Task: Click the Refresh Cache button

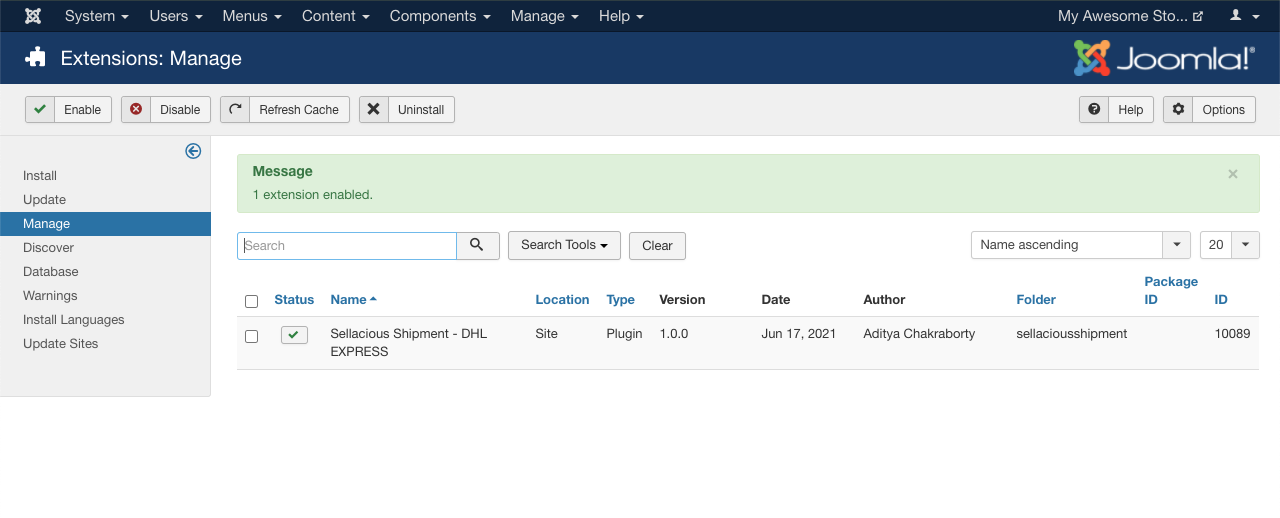Action: point(285,110)
